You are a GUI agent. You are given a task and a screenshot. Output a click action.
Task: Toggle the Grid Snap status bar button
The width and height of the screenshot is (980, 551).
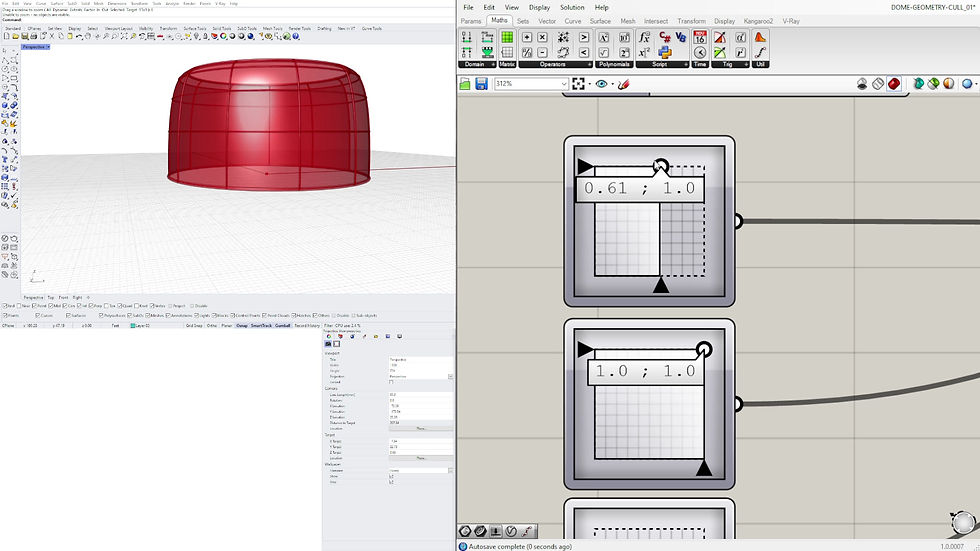194,325
